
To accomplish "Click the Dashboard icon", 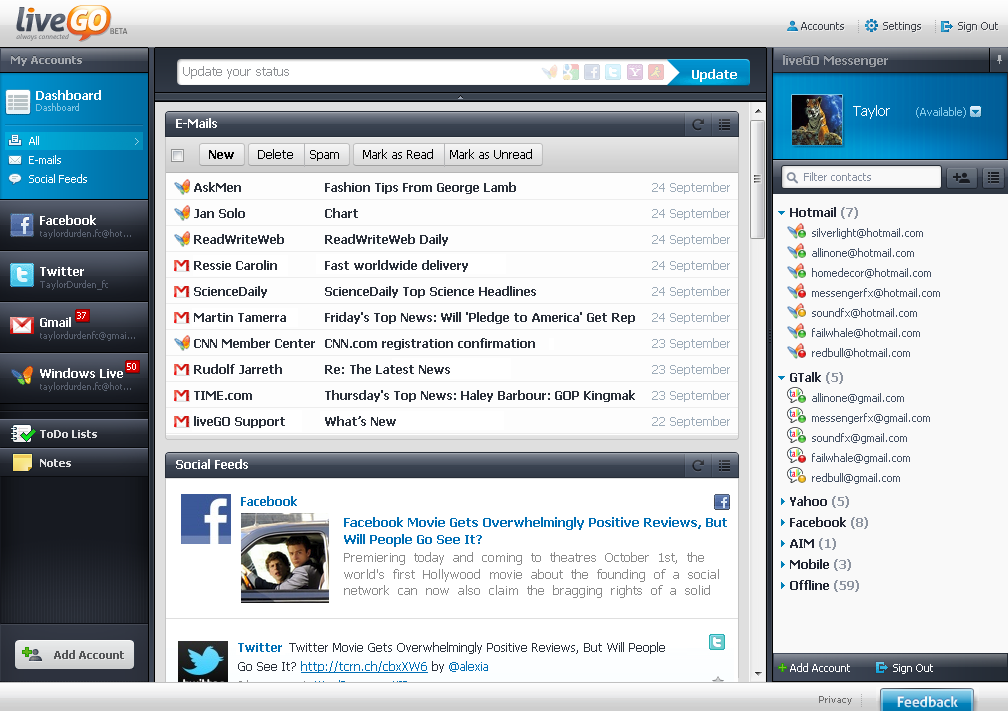I will coord(18,102).
